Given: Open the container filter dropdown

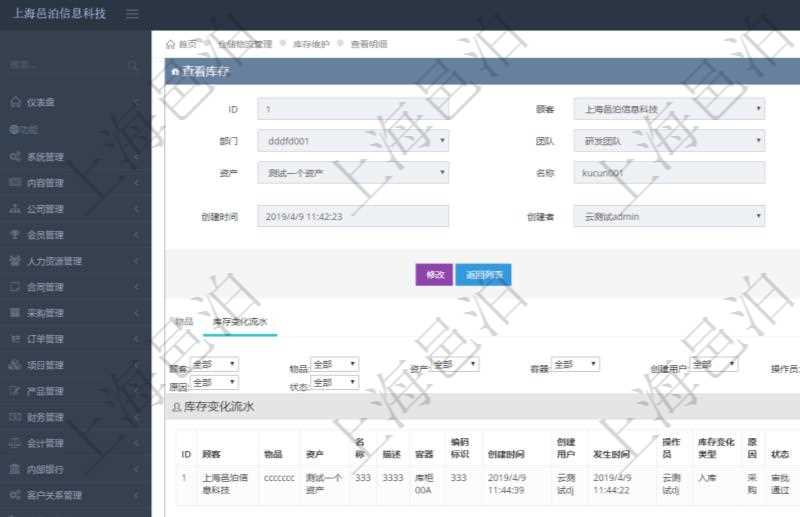Looking at the screenshot, I should coord(575,365).
